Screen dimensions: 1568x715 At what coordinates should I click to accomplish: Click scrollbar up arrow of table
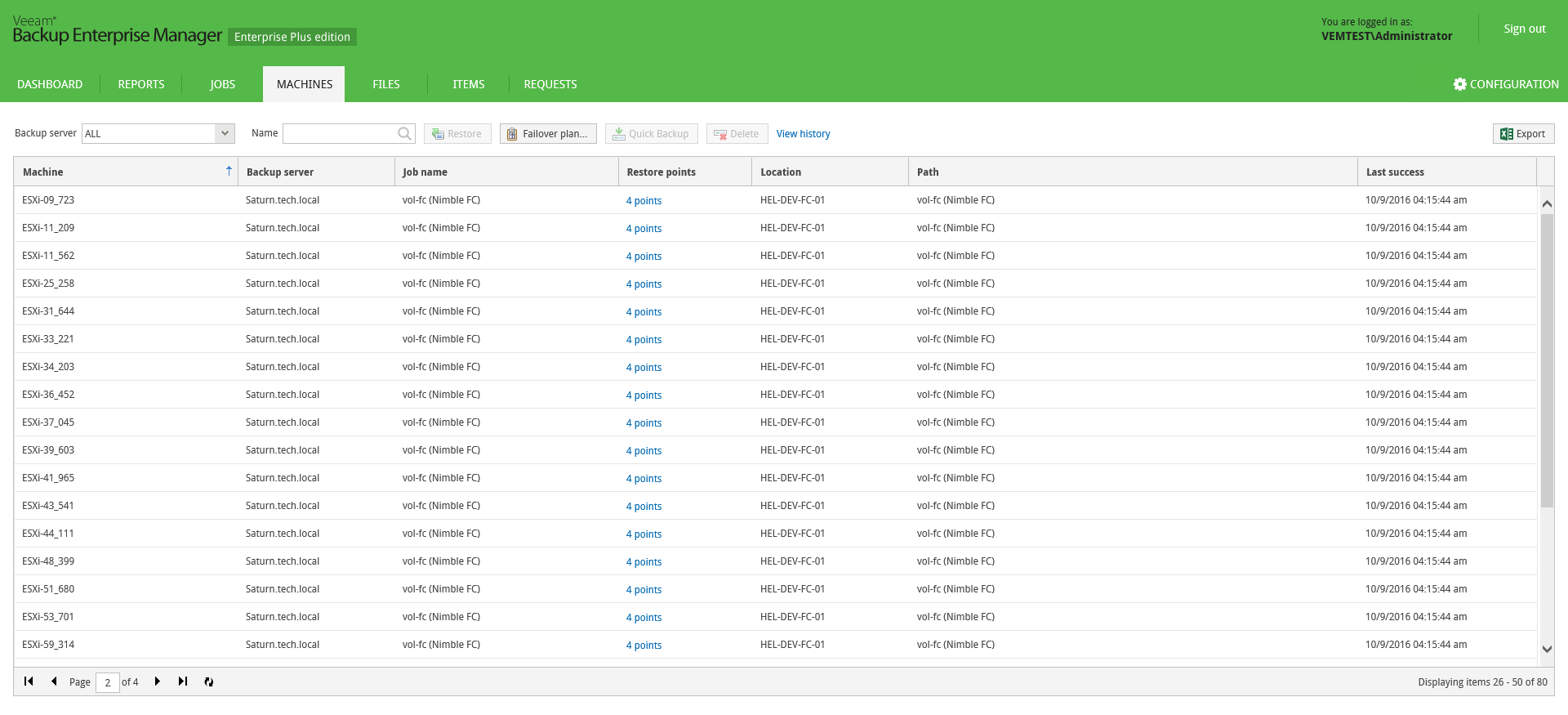(x=1547, y=203)
